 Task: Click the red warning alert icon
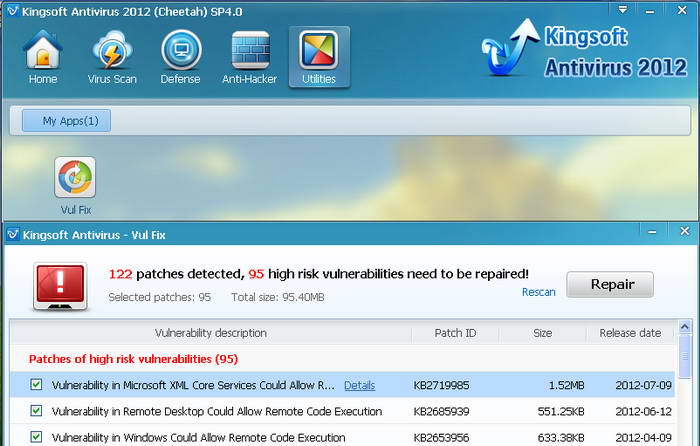pos(60,286)
